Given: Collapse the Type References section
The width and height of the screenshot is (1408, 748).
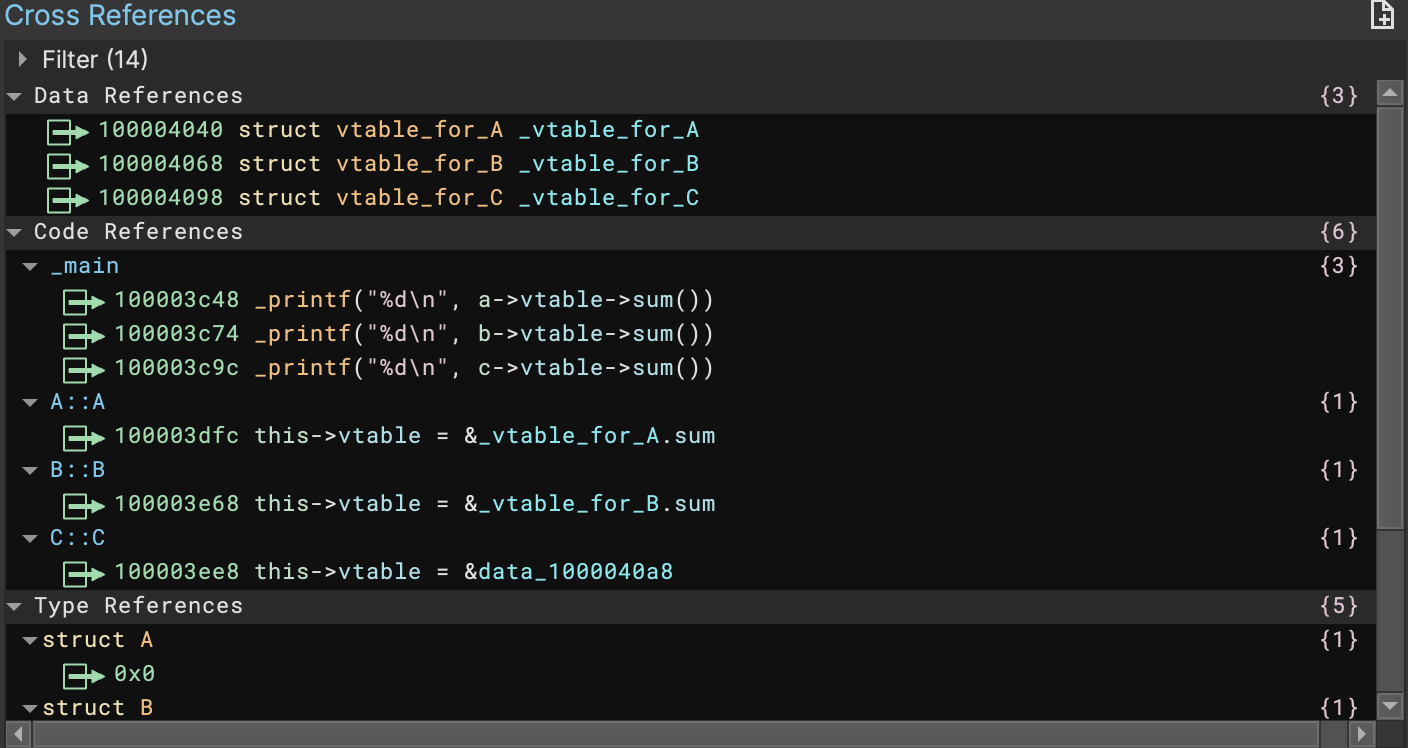Looking at the screenshot, I should coord(13,605).
